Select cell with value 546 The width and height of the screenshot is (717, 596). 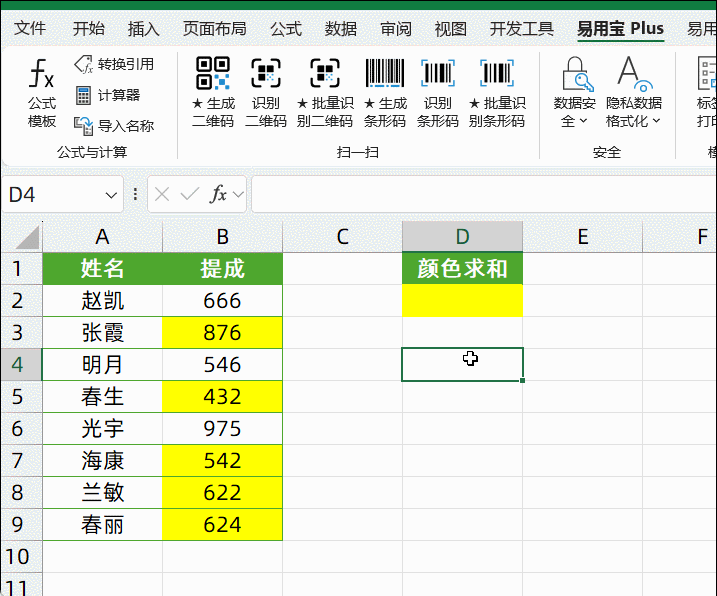[x=222, y=365]
